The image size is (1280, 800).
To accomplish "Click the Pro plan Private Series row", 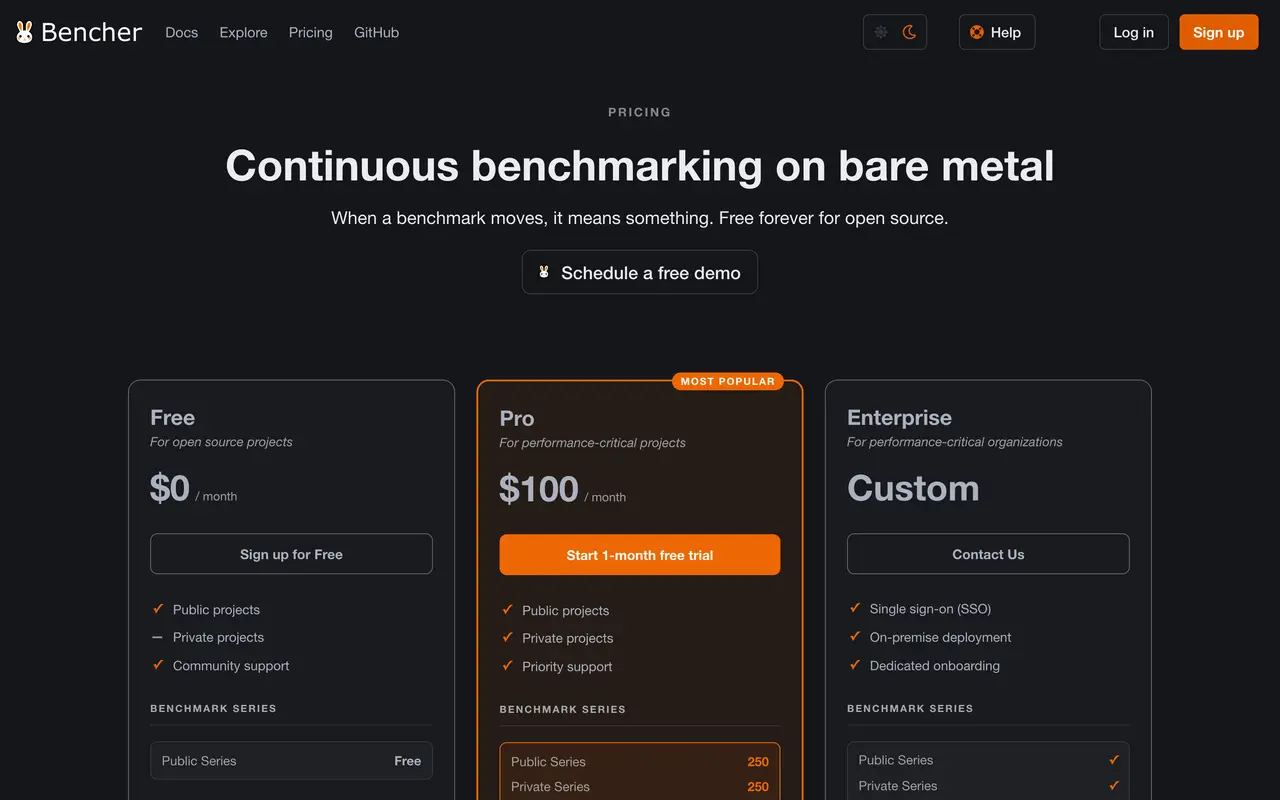I will (640, 787).
